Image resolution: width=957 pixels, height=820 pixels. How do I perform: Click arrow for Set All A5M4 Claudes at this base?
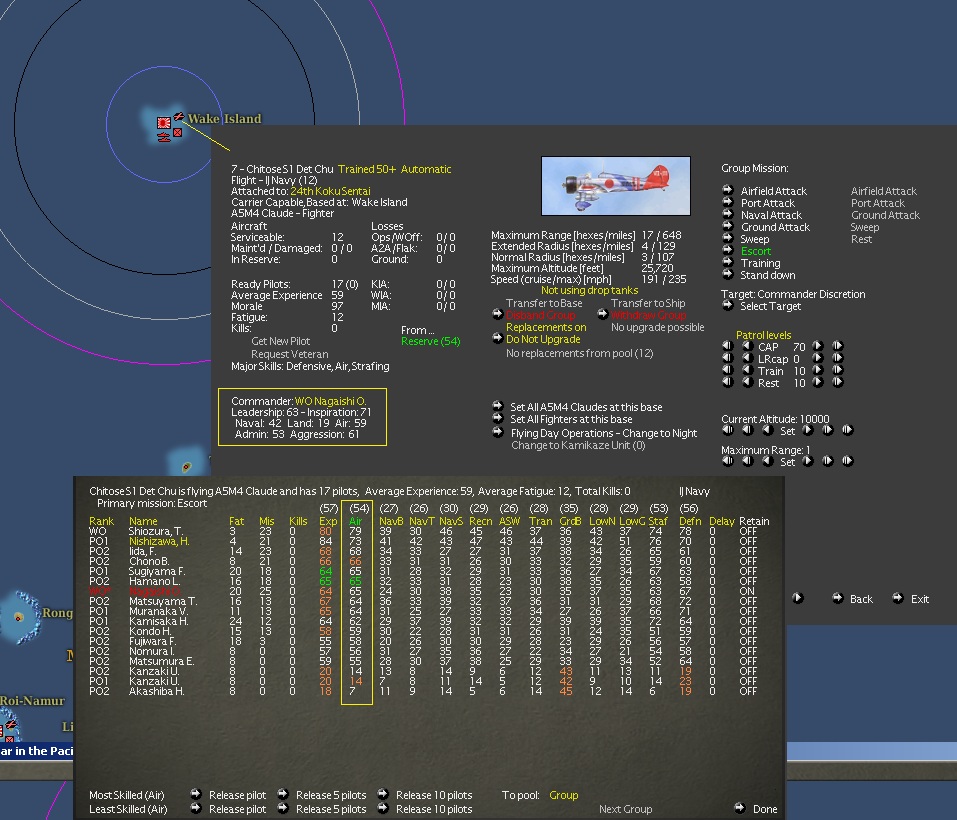point(497,406)
